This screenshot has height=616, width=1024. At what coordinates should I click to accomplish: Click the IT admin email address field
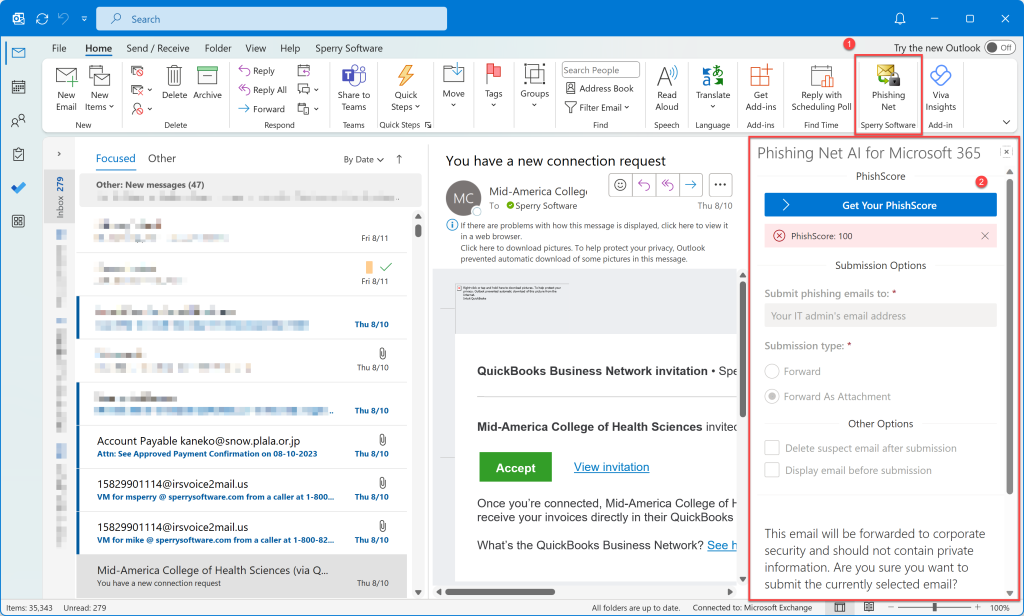(880, 316)
